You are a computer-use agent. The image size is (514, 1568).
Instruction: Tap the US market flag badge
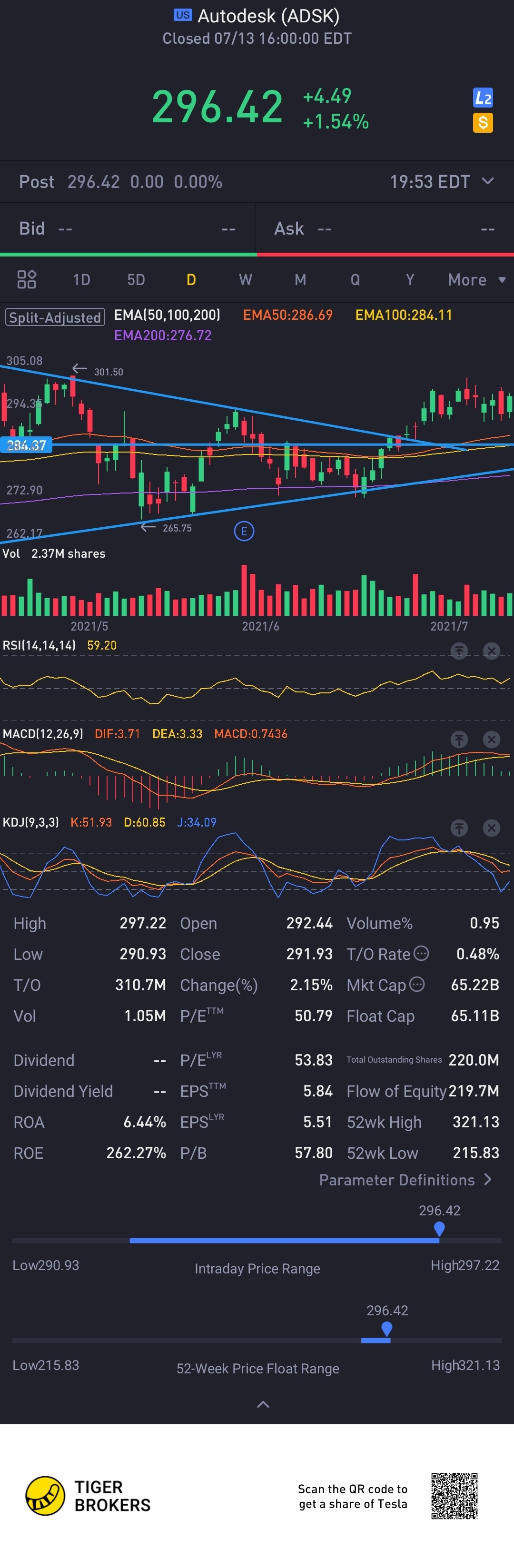[x=183, y=15]
